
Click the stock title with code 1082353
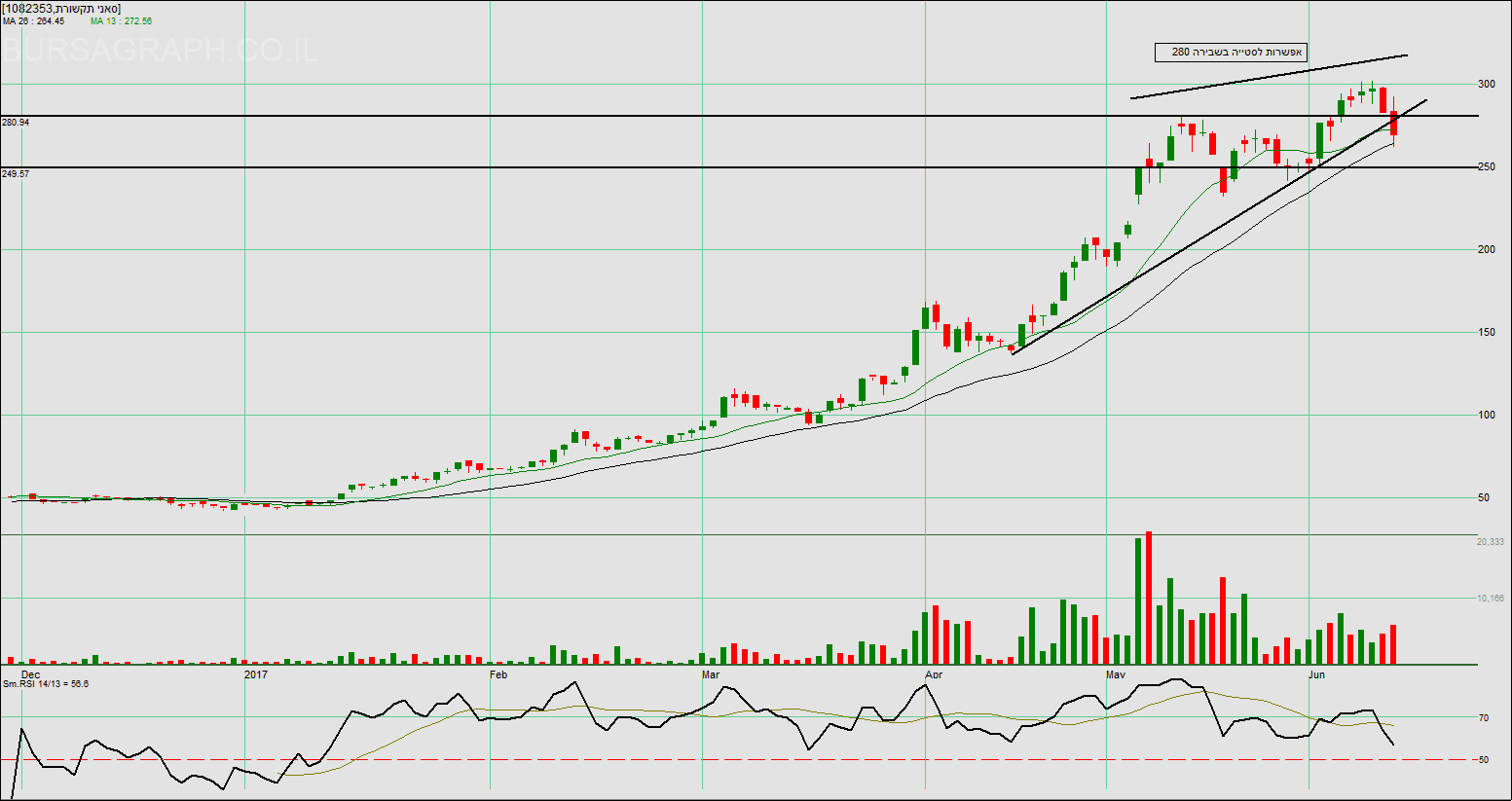[61, 8]
